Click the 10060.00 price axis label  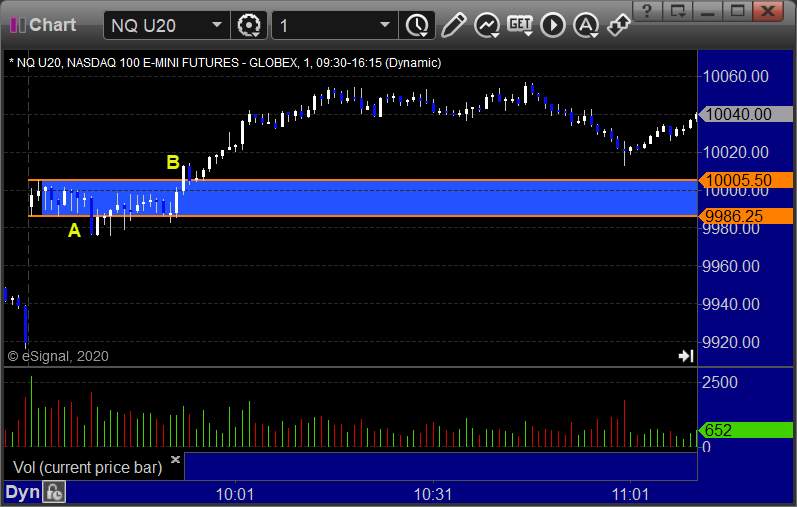[x=735, y=77]
